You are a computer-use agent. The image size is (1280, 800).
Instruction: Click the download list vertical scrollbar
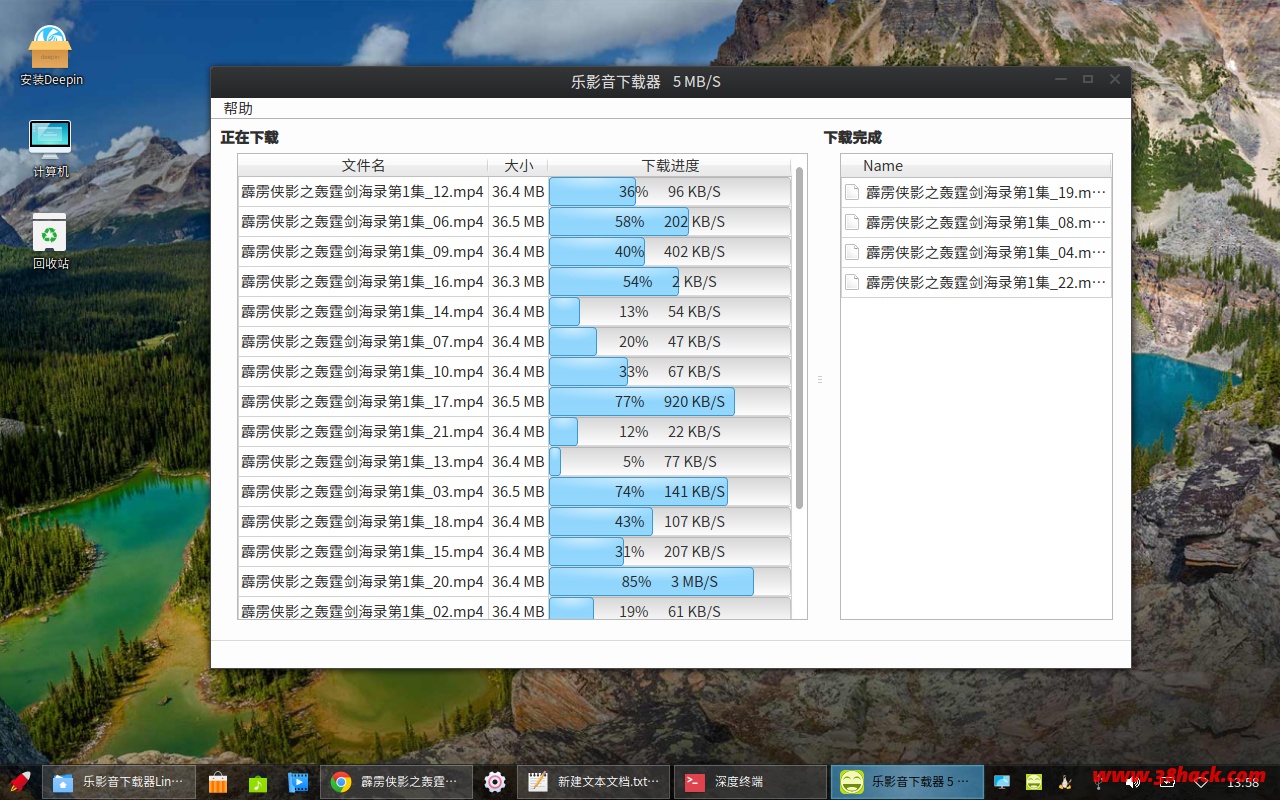coord(799,338)
